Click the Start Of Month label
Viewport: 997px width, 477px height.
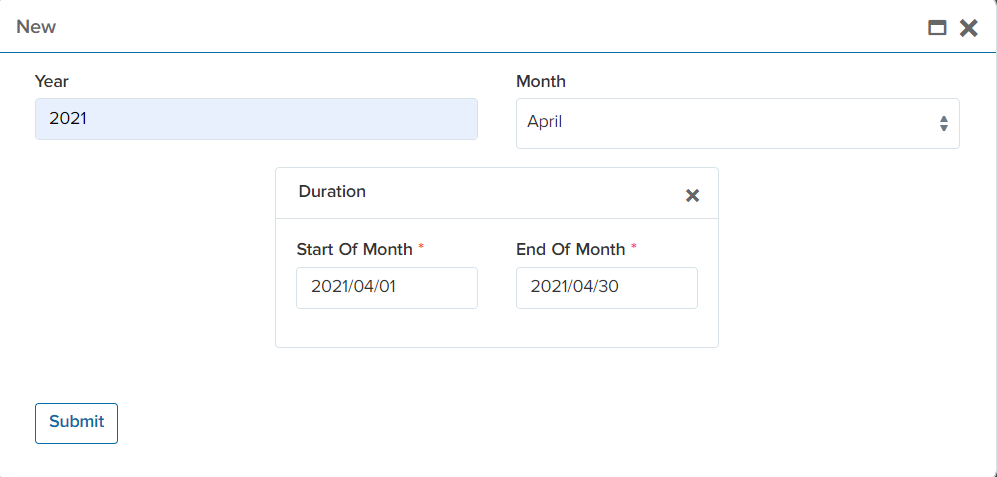coord(354,249)
